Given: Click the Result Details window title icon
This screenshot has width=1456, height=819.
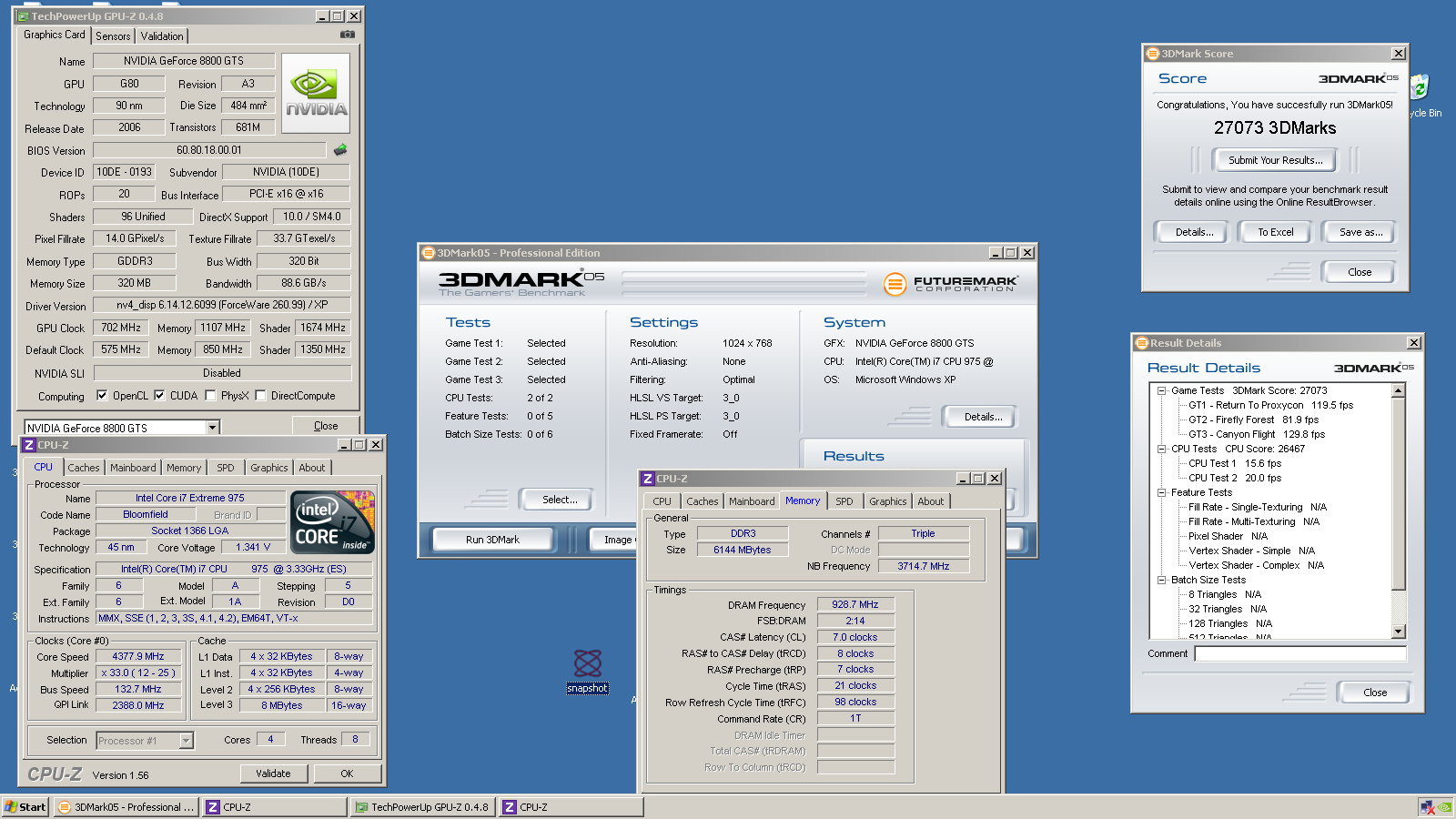Looking at the screenshot, I should pyautogui.click(x=1142, y=343).
